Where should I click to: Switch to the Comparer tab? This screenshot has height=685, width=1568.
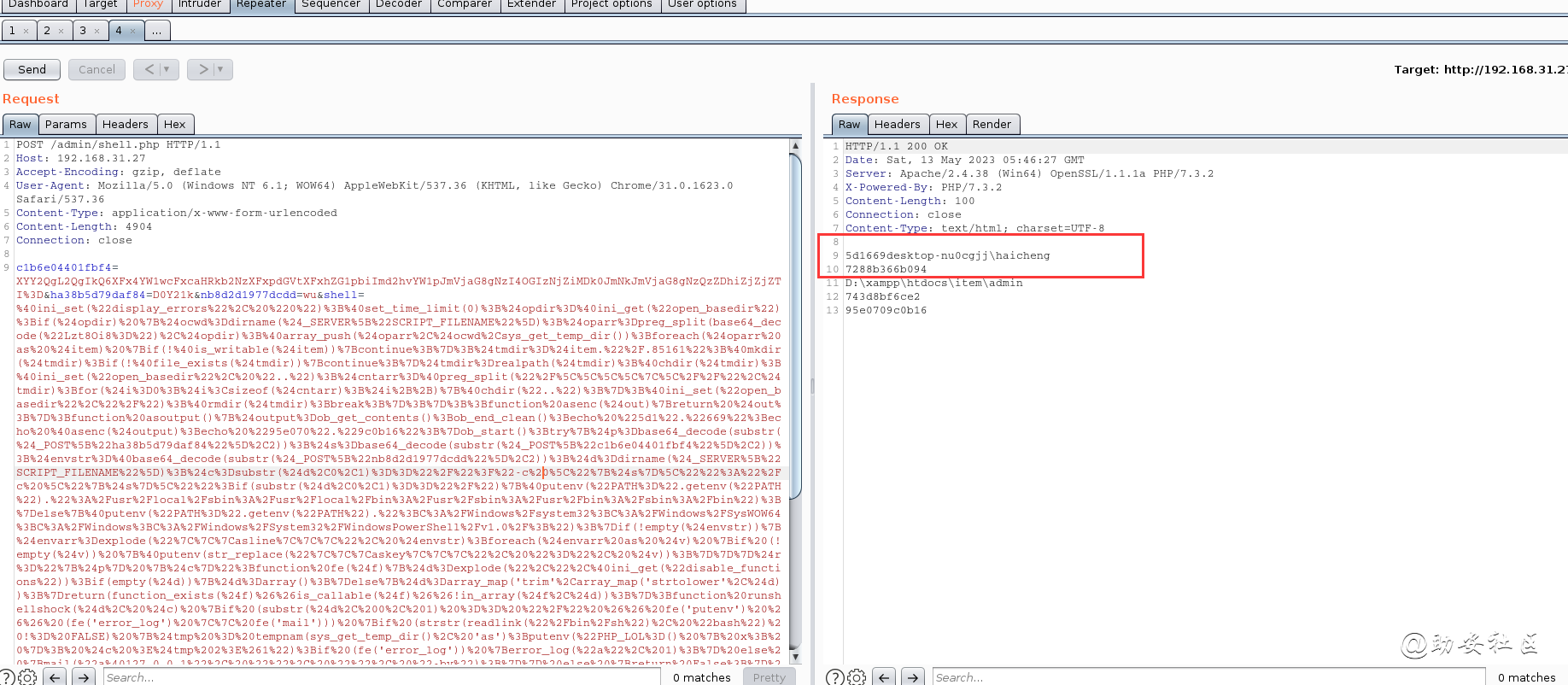[x=465, y=4]
